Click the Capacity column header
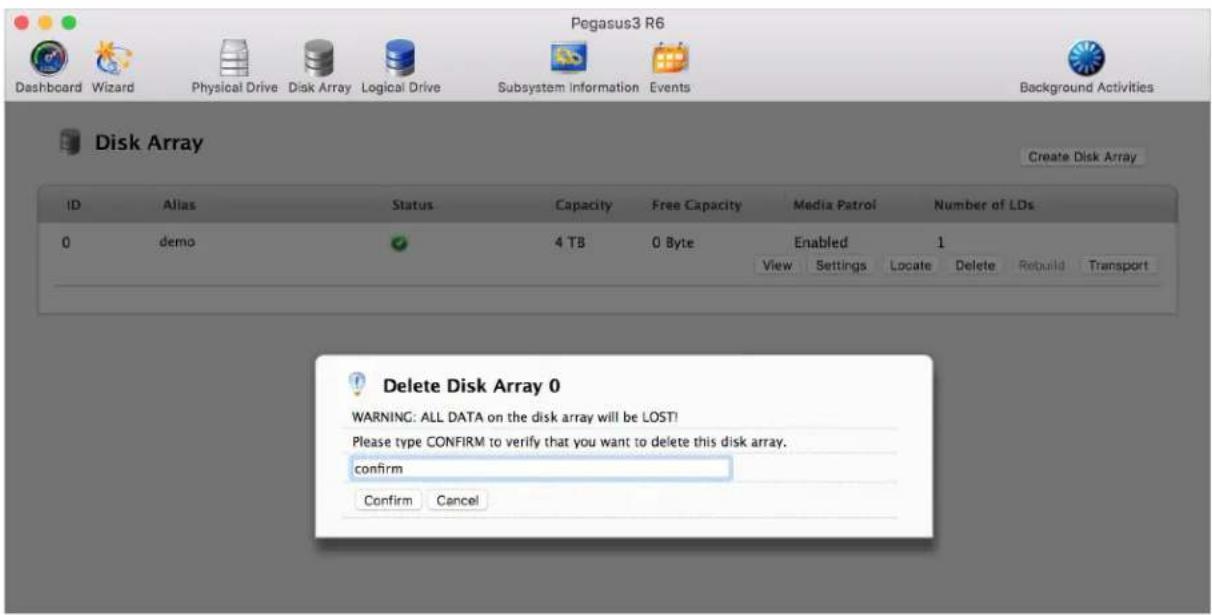The width and height of the screenshot is (1212, 615). pos(583,205)
